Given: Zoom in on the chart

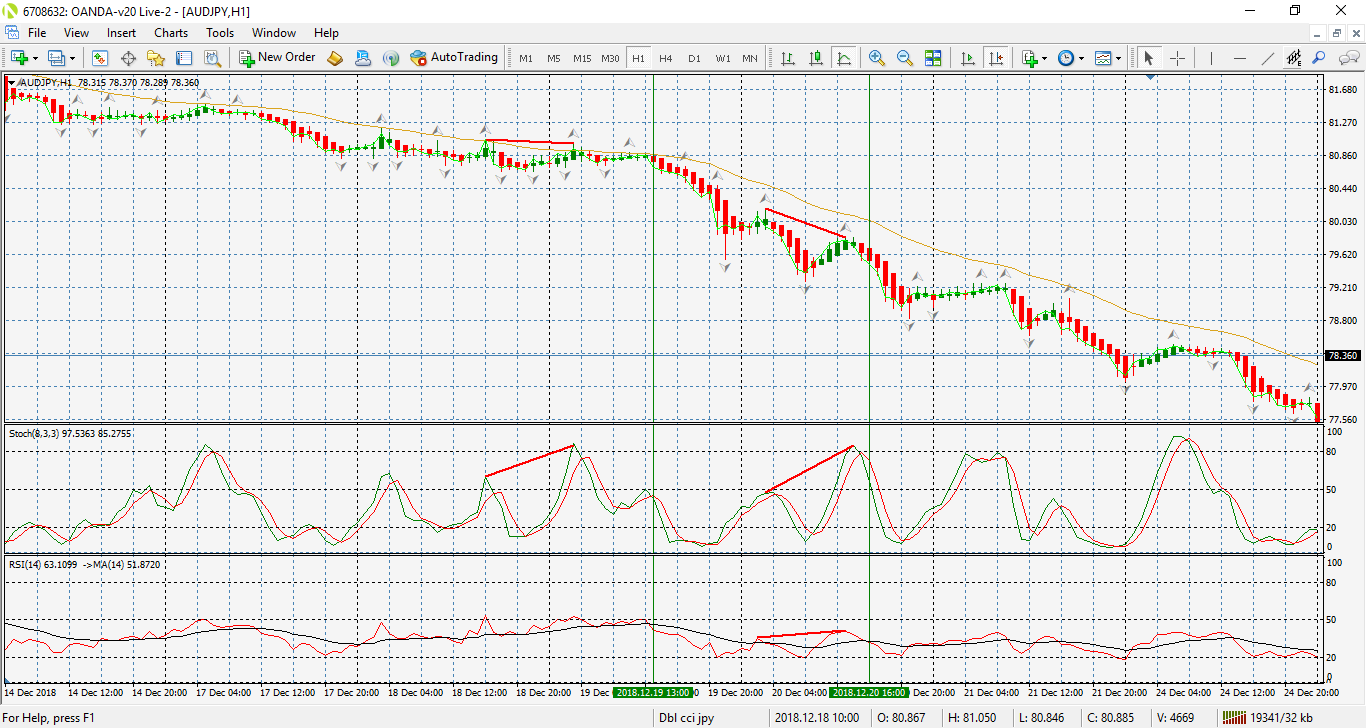Looking at the screenshot, I should pos(877,58).
